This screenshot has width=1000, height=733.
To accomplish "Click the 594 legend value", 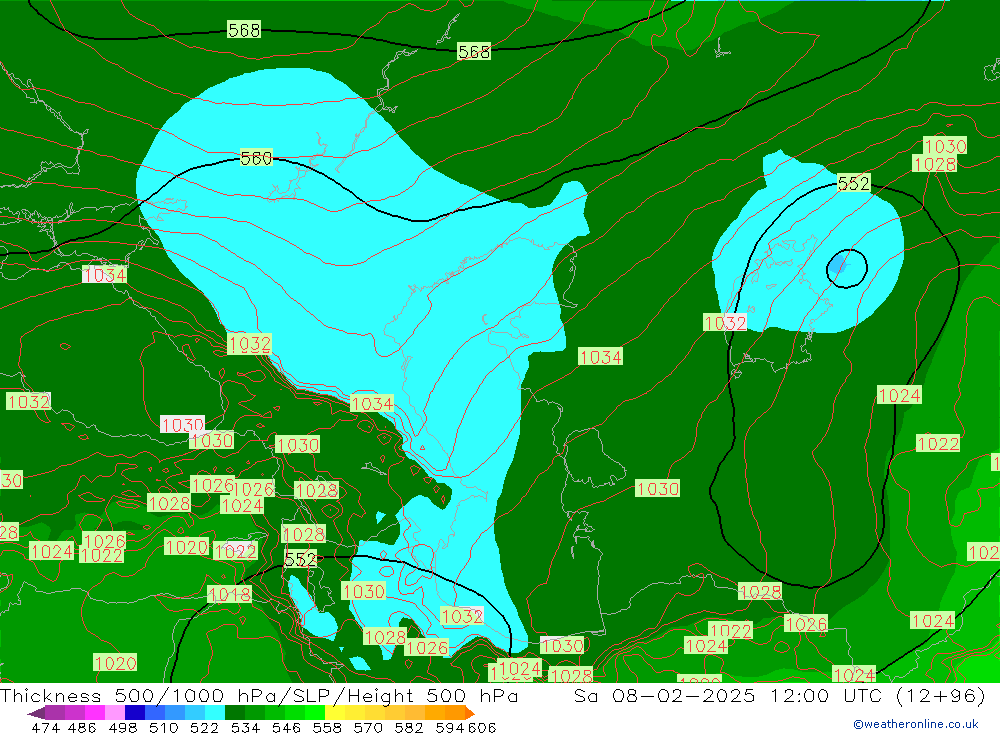I will [450, 727].
